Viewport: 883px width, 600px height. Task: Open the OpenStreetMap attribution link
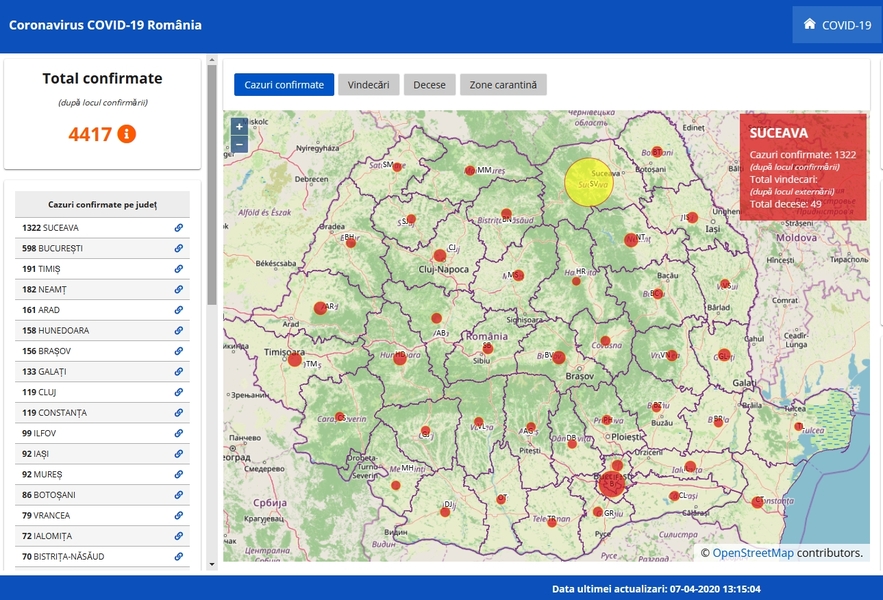pos(753,552)
